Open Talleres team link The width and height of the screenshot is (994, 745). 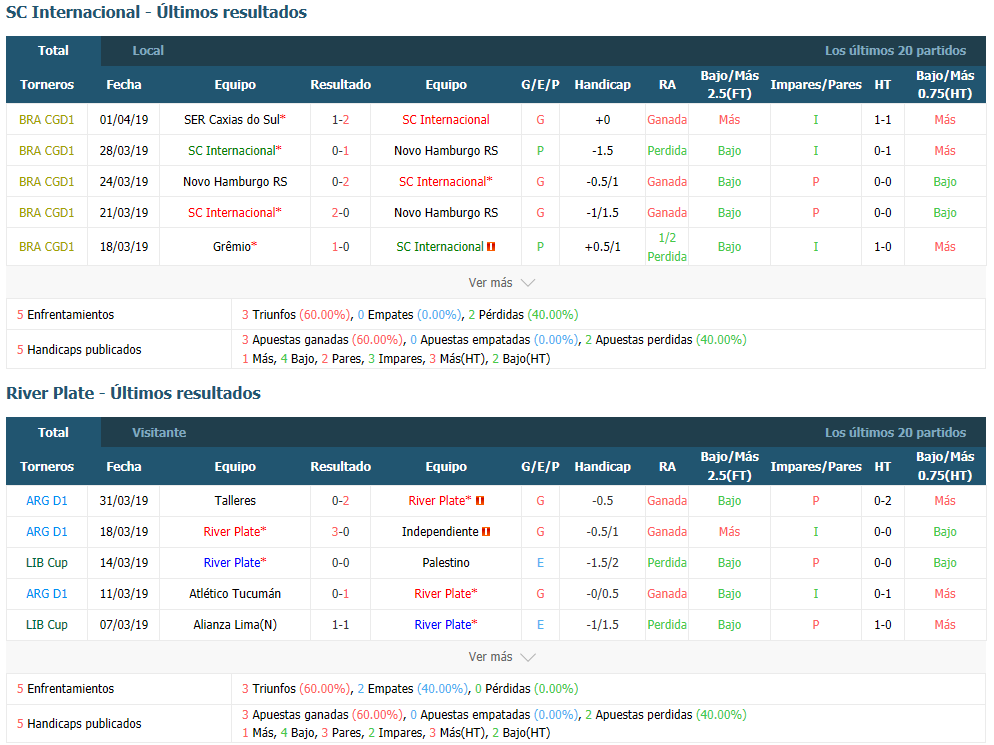click(x=235, y=501)
